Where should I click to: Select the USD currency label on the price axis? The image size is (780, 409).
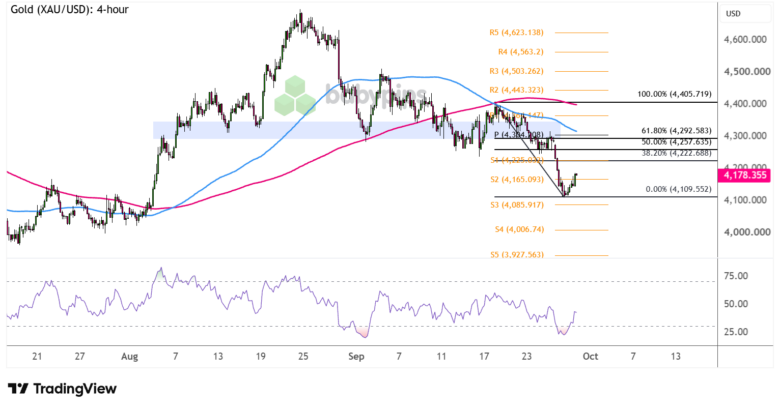733,13
